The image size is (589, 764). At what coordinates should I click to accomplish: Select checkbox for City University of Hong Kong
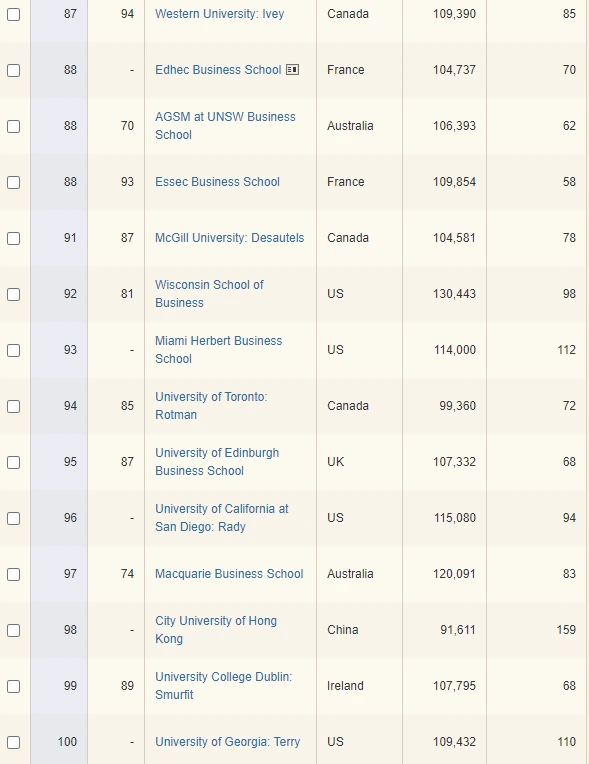click(14, 630)
